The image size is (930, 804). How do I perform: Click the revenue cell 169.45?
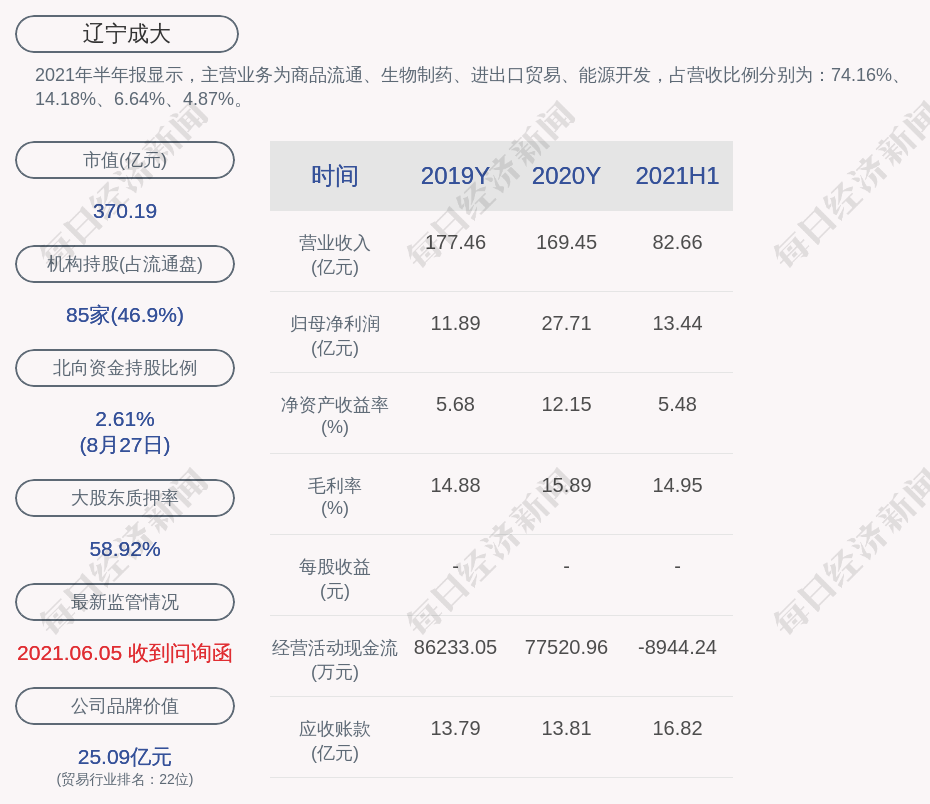point(566,243)
